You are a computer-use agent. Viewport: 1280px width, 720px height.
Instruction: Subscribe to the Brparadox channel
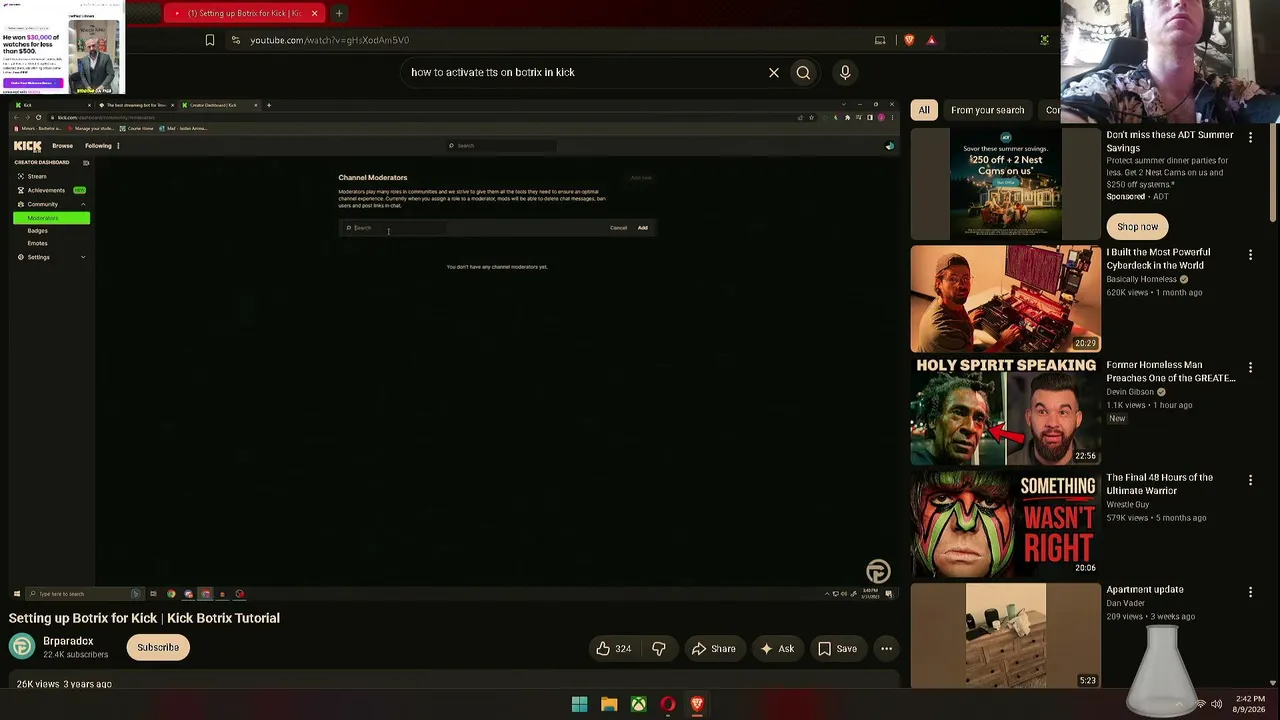[158, 647]
